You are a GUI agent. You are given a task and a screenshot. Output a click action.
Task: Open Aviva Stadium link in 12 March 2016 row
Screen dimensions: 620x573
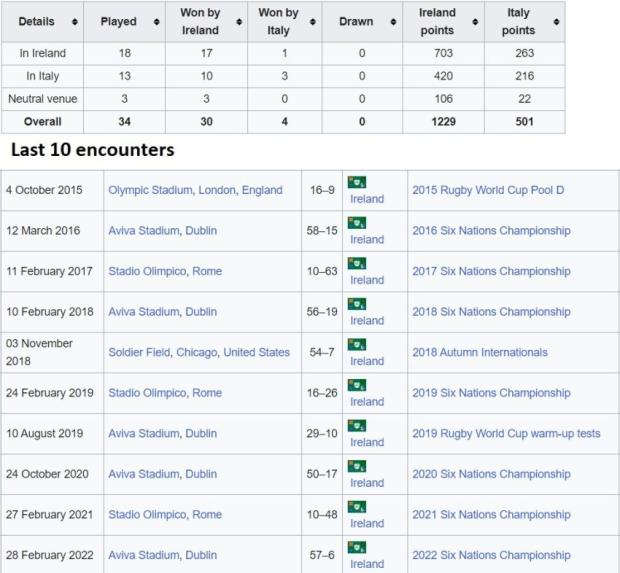(144, 231)
